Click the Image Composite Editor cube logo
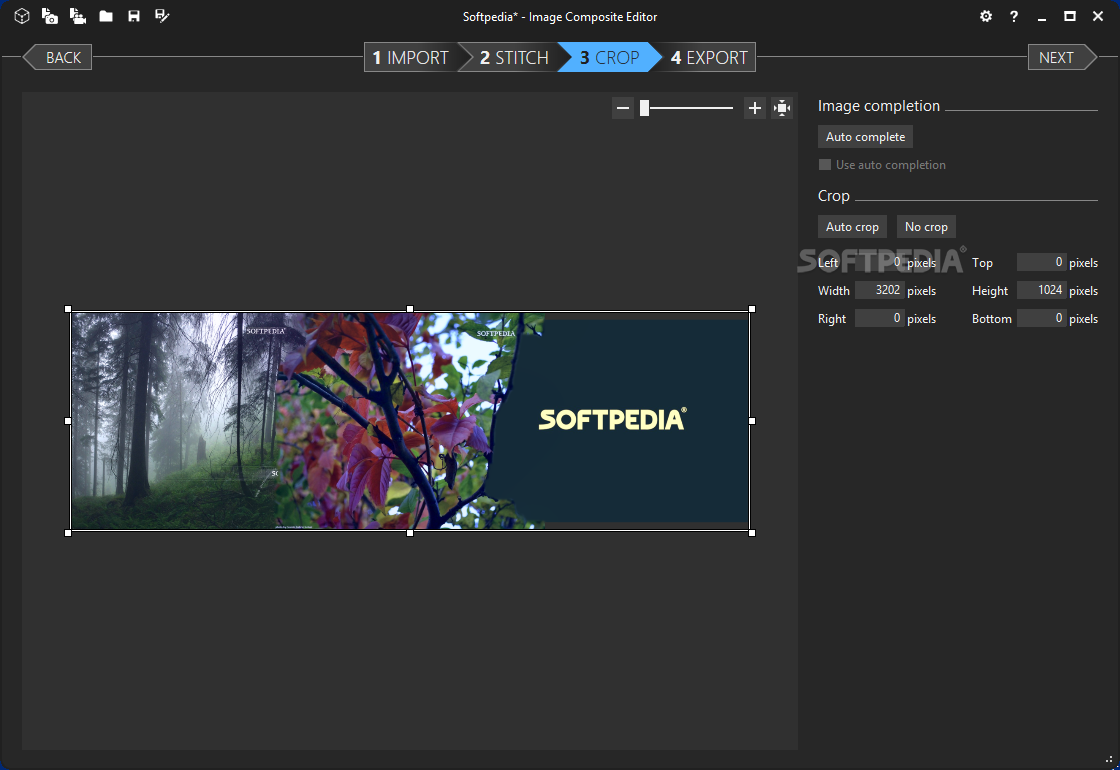Image resolution: width=1120 pixels, height=770 pixels. pos(21,16)
